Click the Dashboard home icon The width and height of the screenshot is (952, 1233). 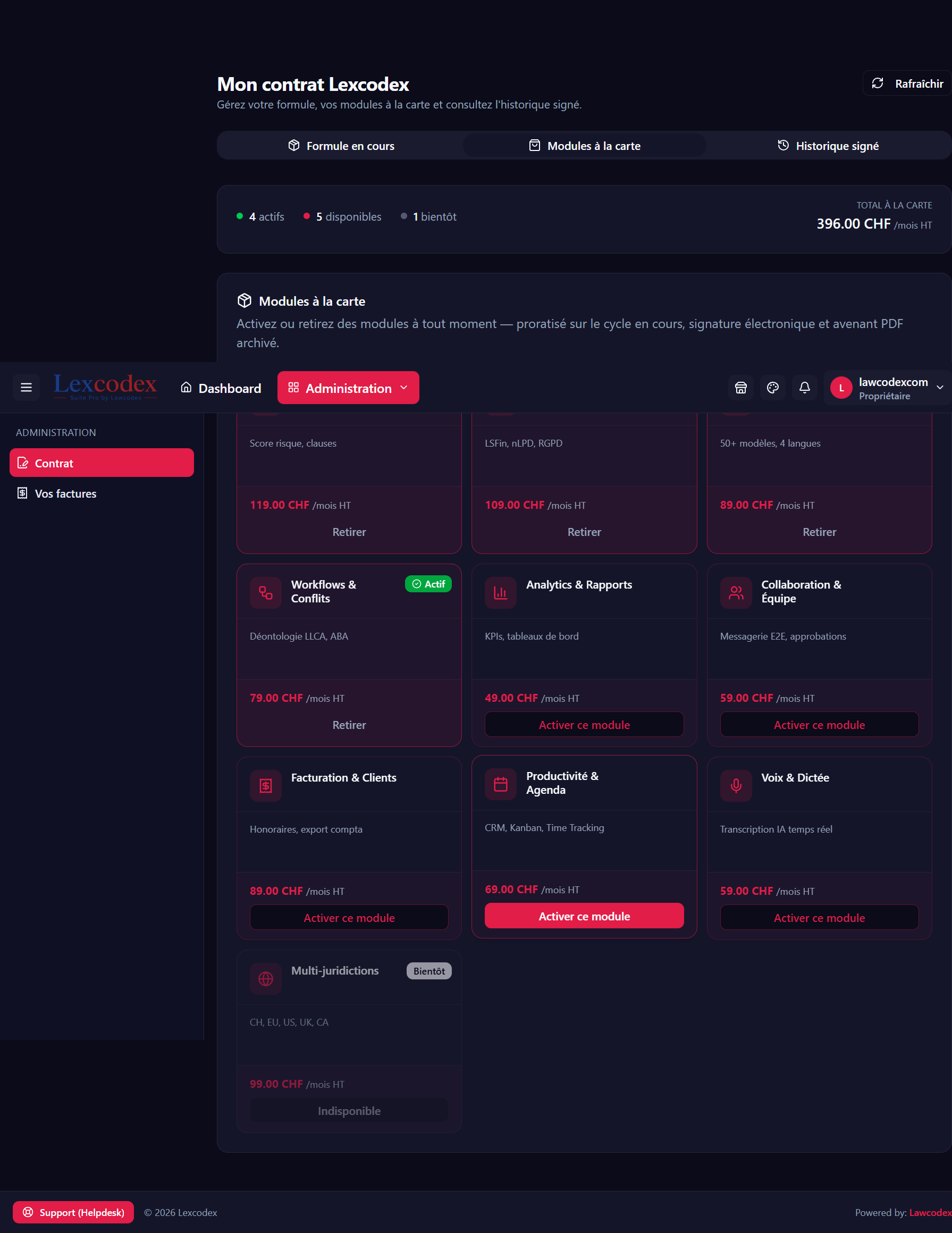pos(186,387)
